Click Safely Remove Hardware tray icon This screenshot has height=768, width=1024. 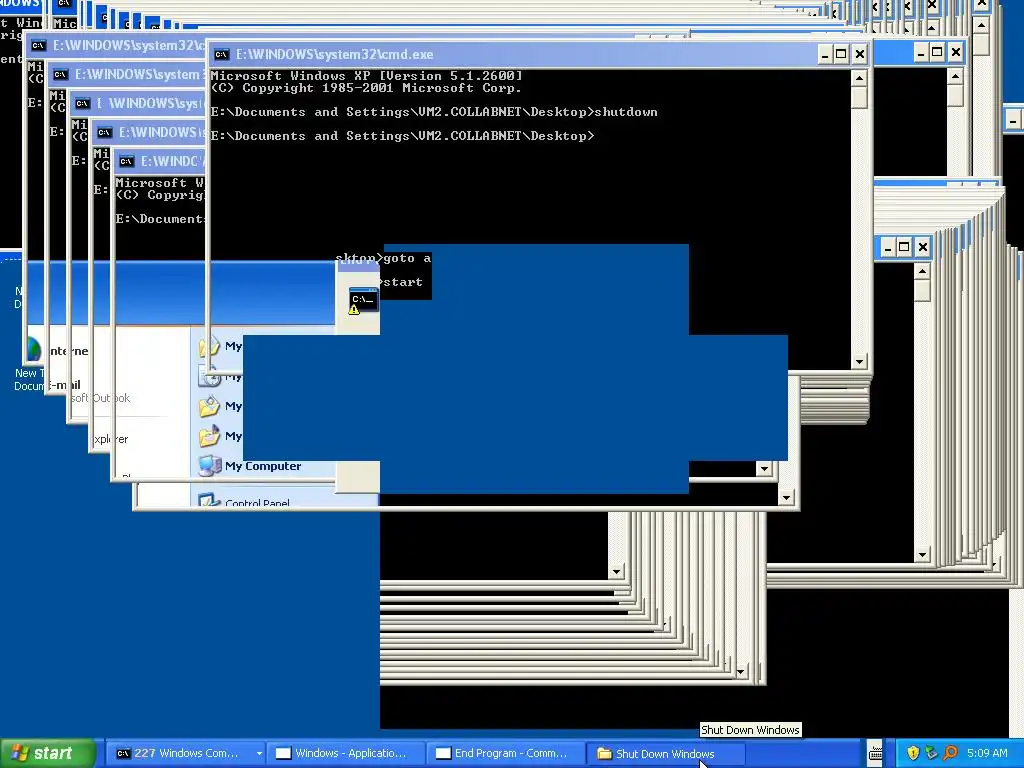click(931, 753)
